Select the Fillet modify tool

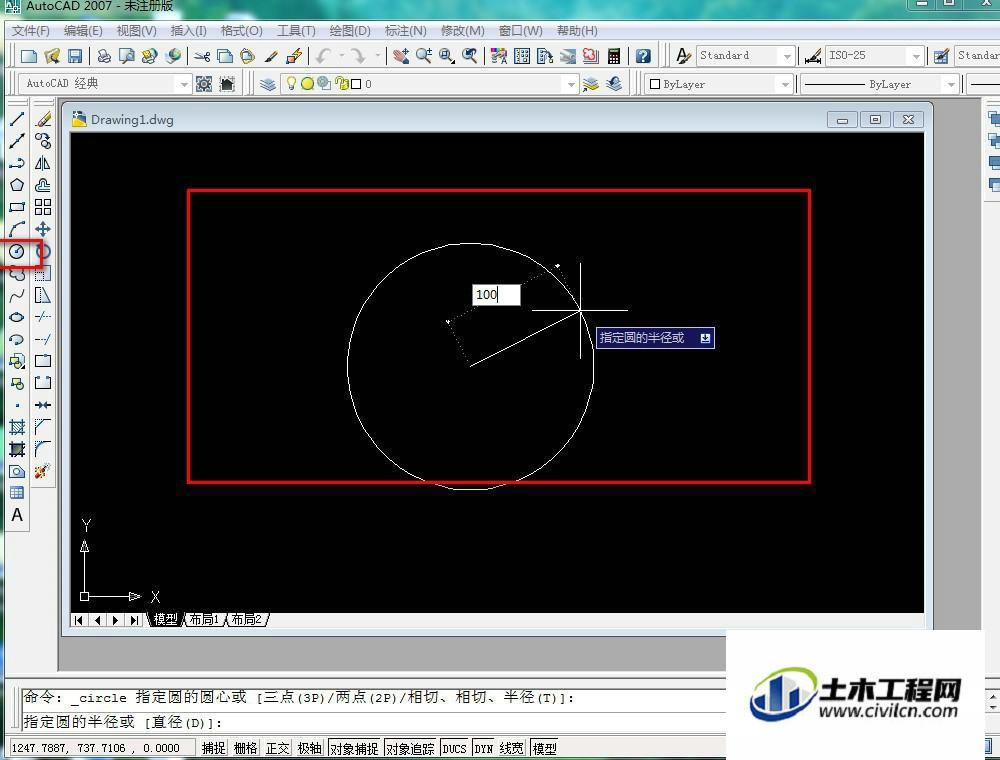(x=43, y=449)
